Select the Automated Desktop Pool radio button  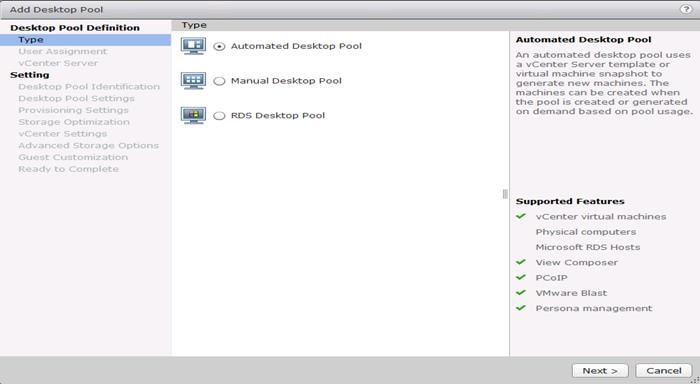[x=219, y=46]
